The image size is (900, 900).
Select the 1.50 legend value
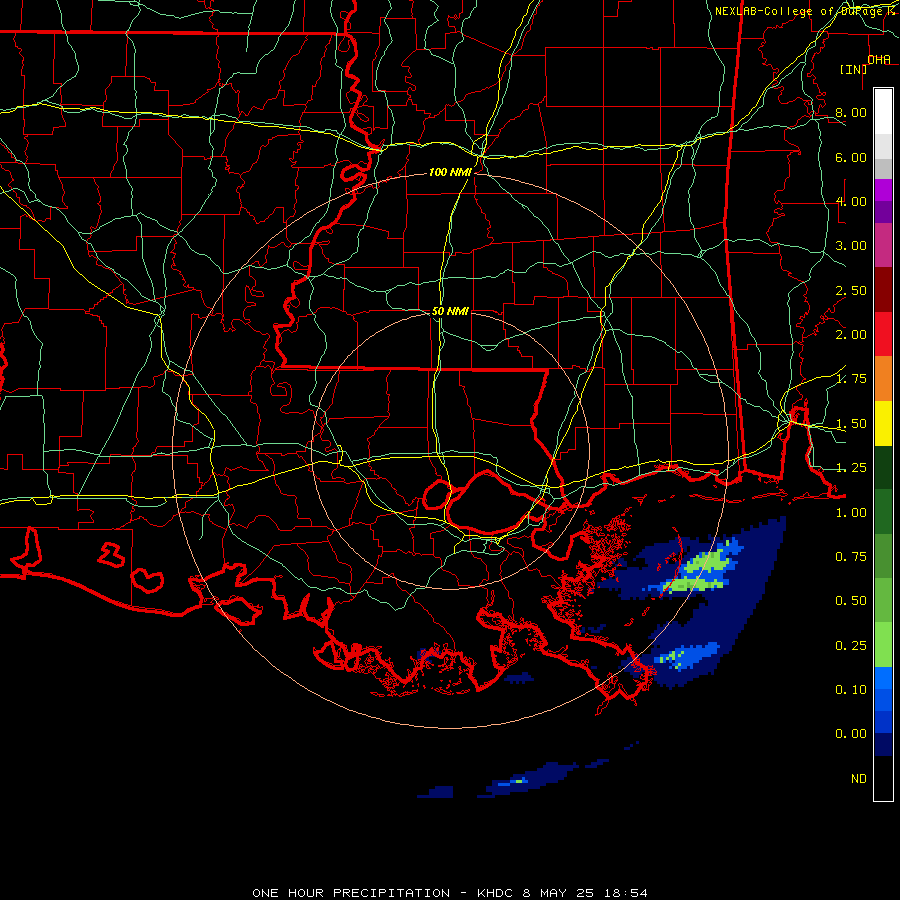851,424
